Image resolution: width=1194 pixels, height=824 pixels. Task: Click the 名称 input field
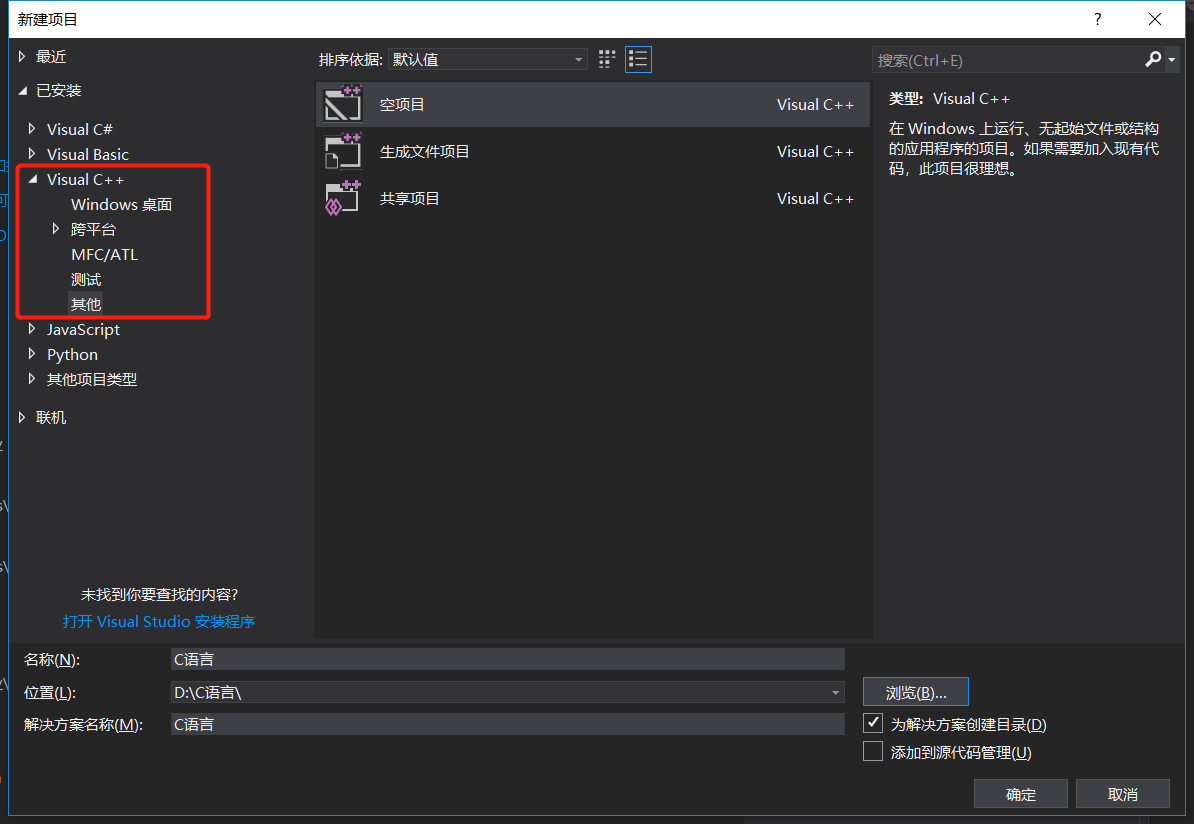point(508,660)
